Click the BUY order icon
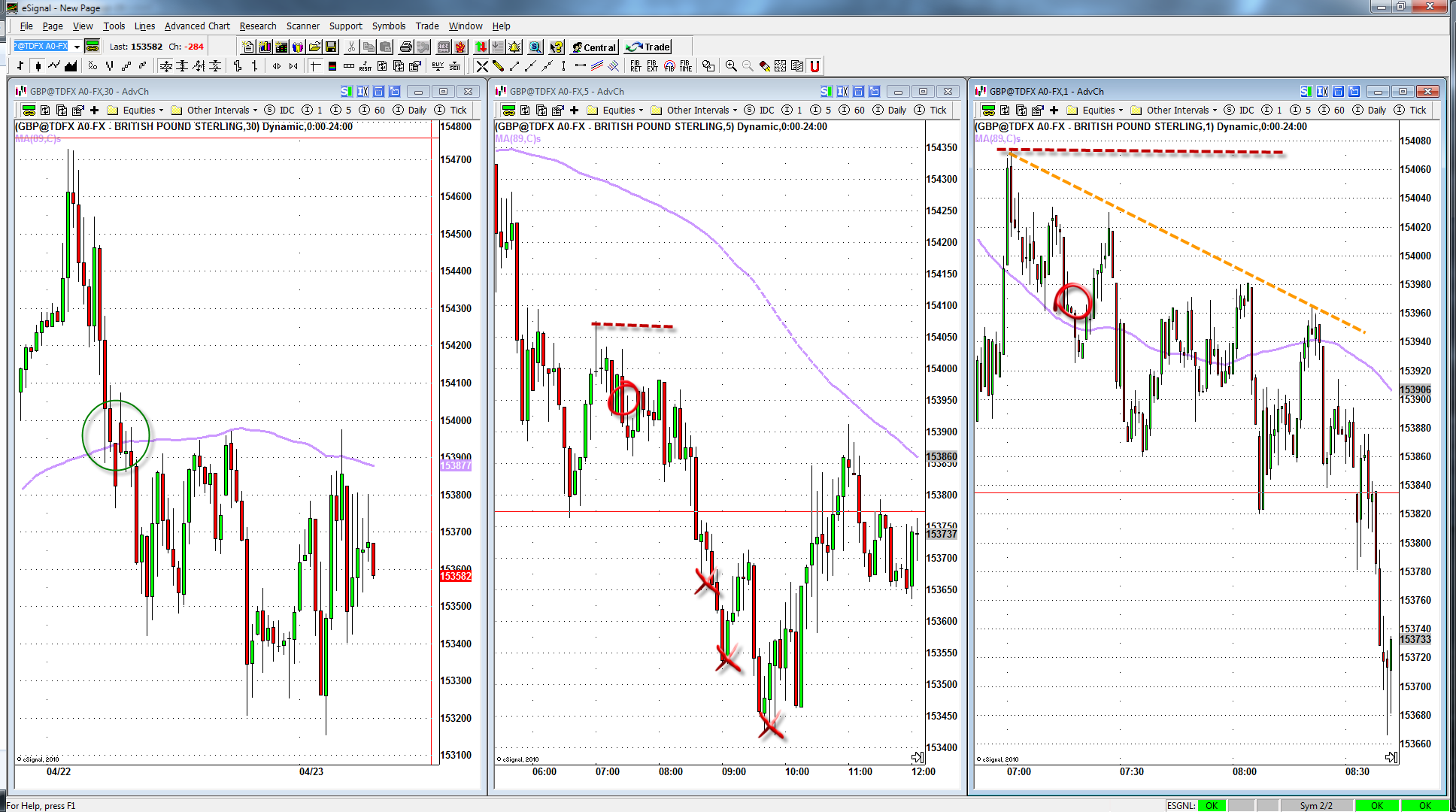Screen dimensions: 1456x812 (438, 66)
